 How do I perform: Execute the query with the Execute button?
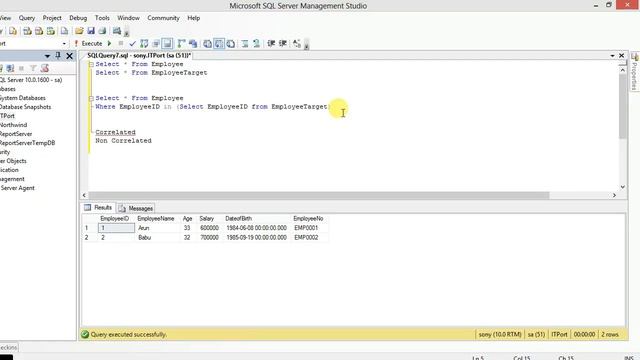(x=89, y=43)
